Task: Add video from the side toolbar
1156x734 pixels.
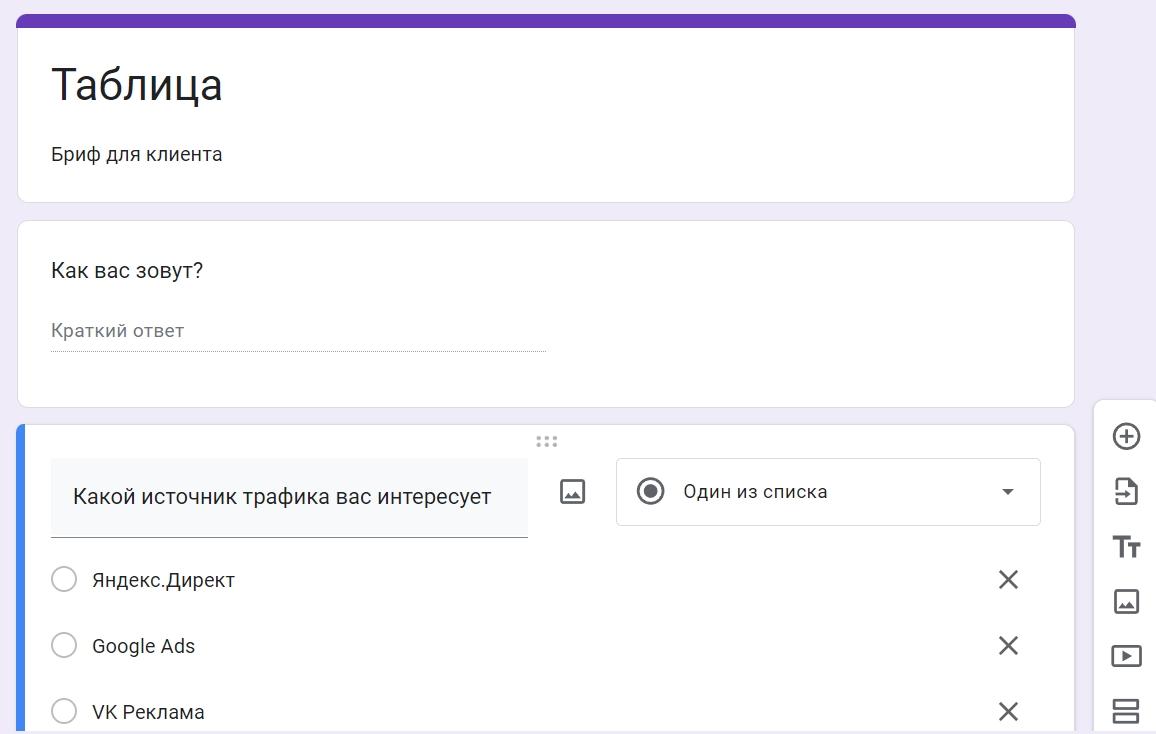Action: pos(1126,656)
